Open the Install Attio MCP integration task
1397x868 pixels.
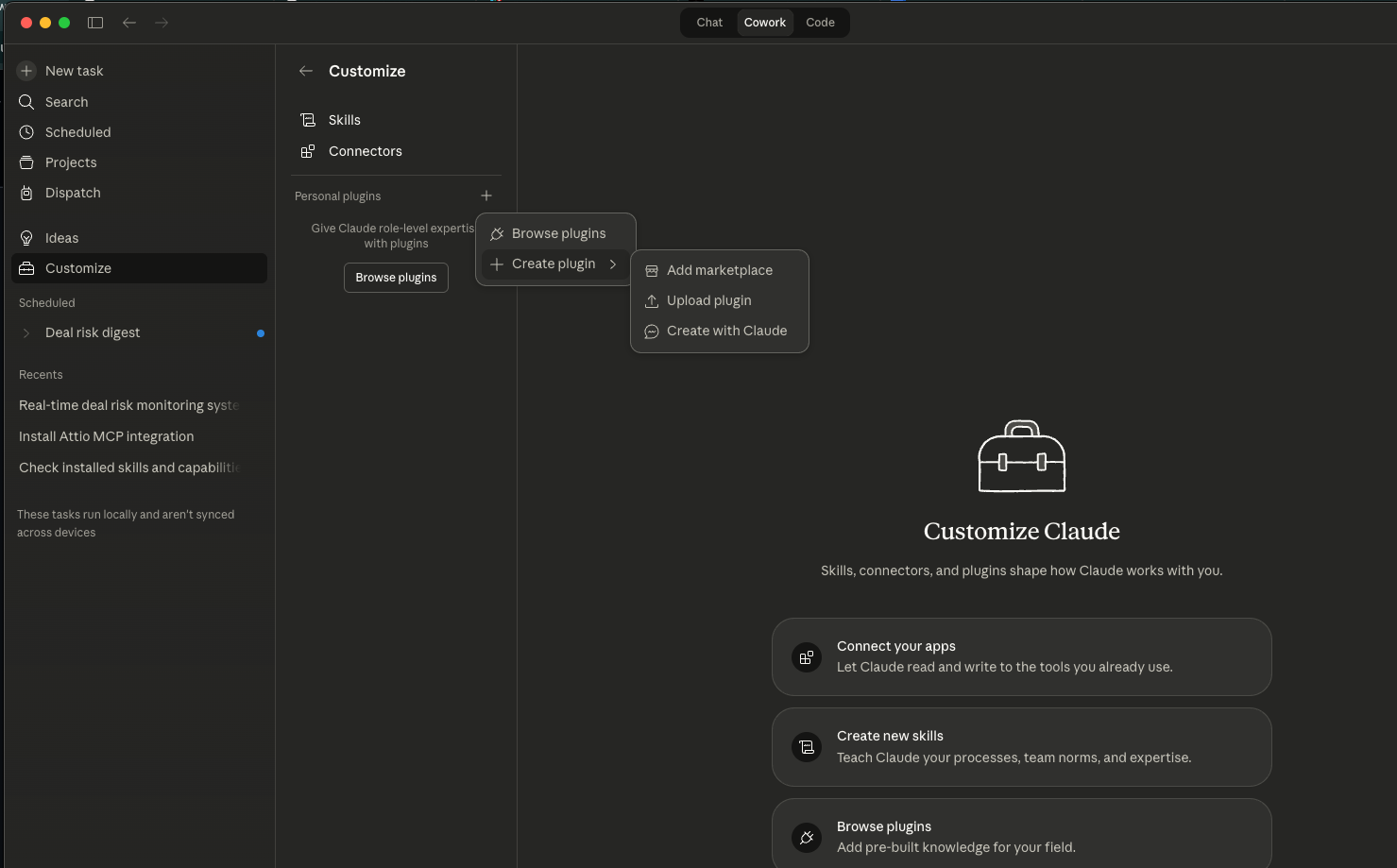[x=106, y=436]
